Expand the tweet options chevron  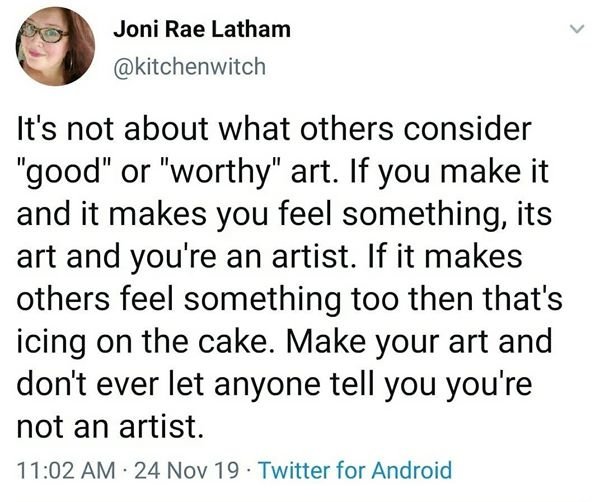(x=577, y=29)
